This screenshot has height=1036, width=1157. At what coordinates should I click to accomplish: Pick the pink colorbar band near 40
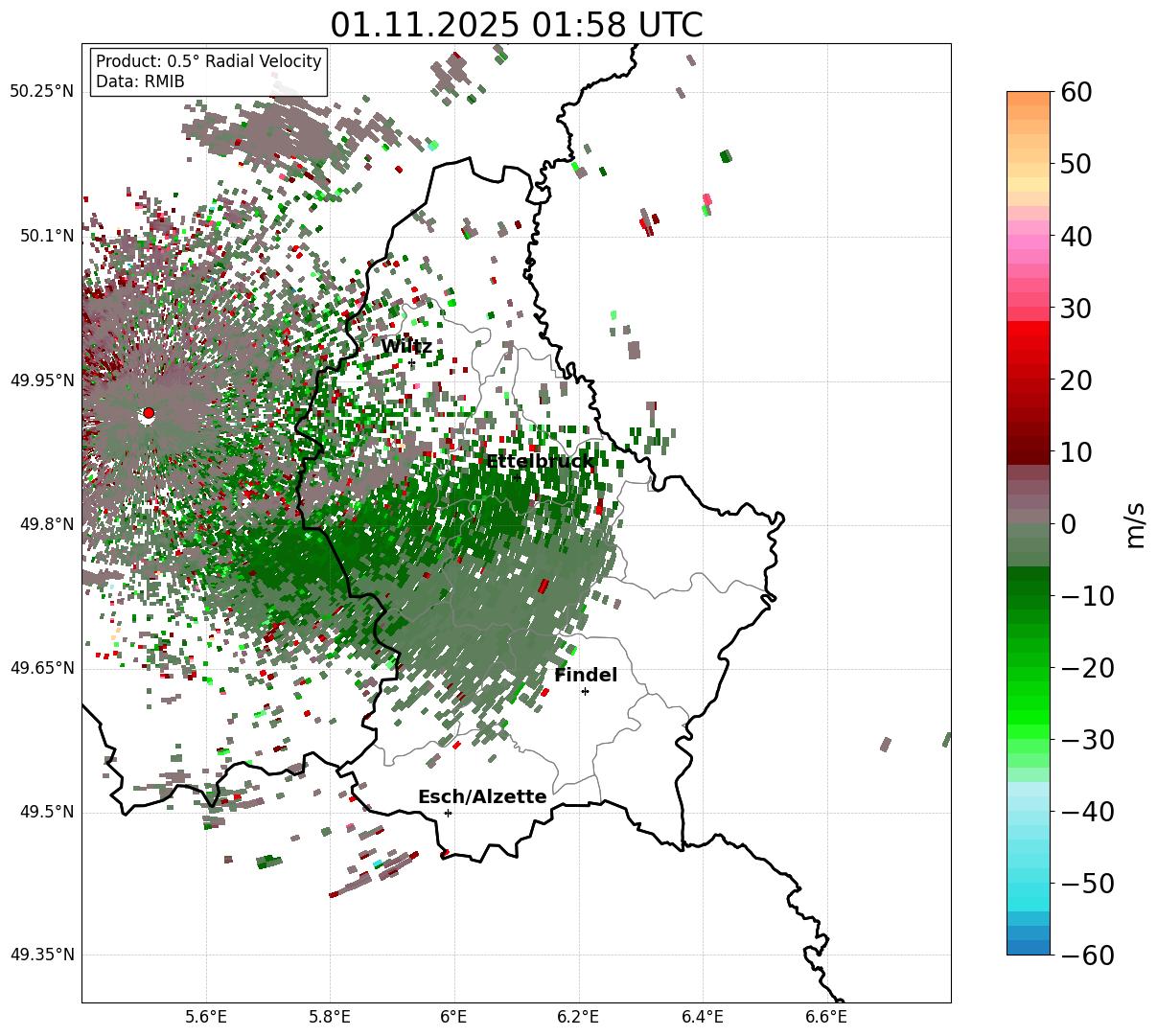[1029, 236]
